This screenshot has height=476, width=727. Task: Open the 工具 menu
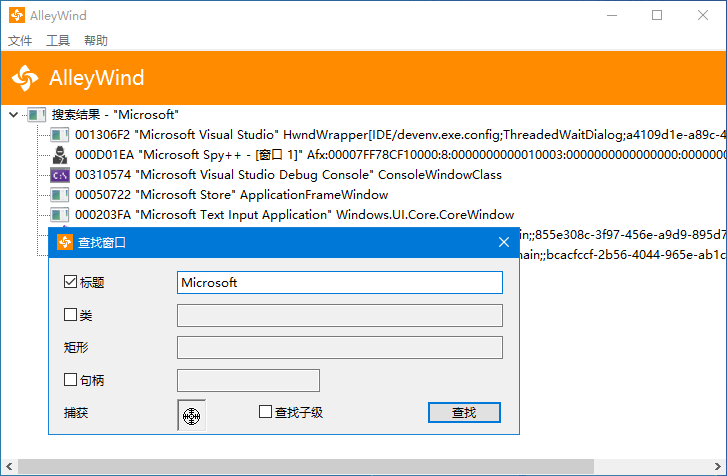(x=58, y=41)
